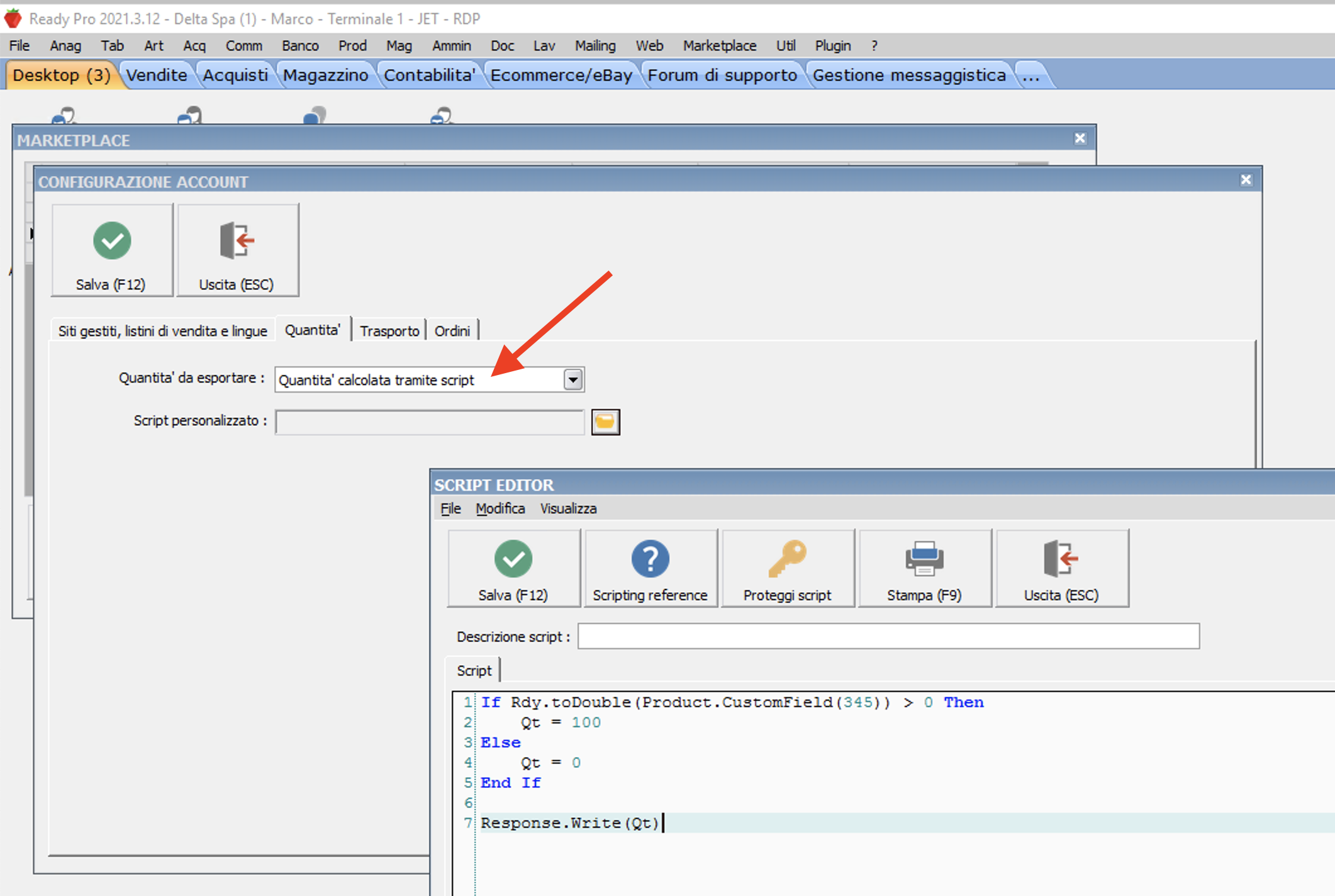Switch to the Acquisti tab
This screenshot has width=1335, height=896.
[235, 76]
